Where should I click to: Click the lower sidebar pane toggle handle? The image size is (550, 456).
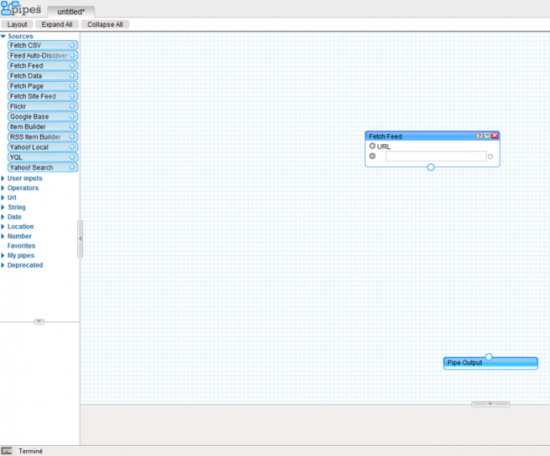click(x=39, y=321)
